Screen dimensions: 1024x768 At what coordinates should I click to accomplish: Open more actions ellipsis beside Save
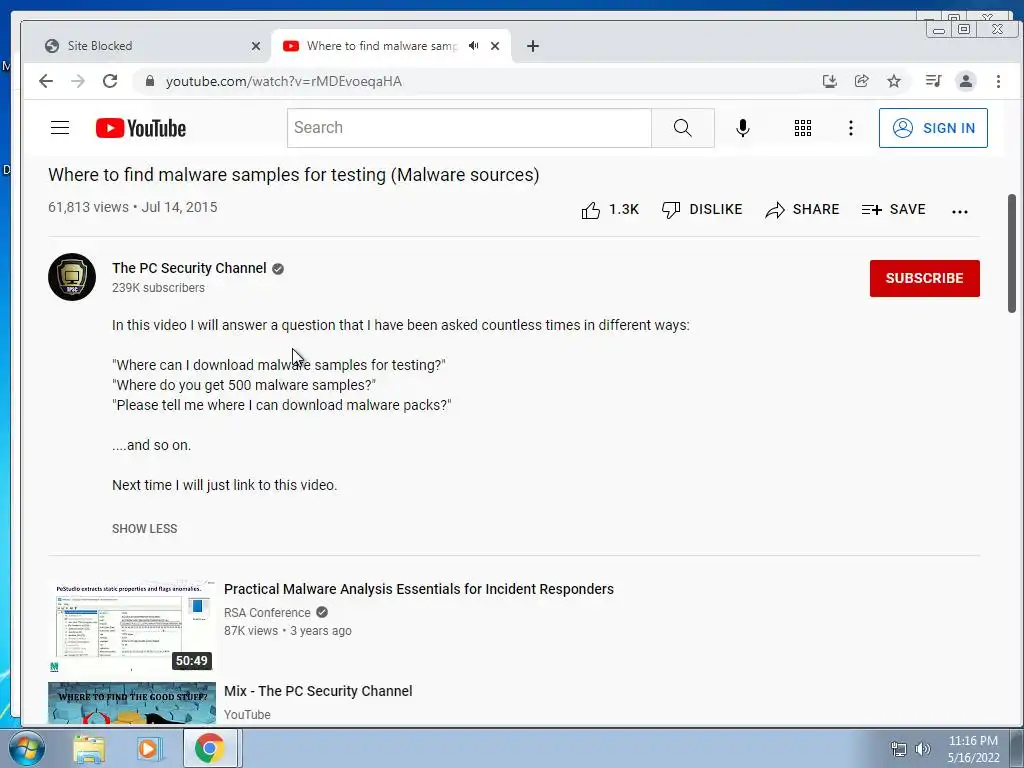[x=959, y=211]
